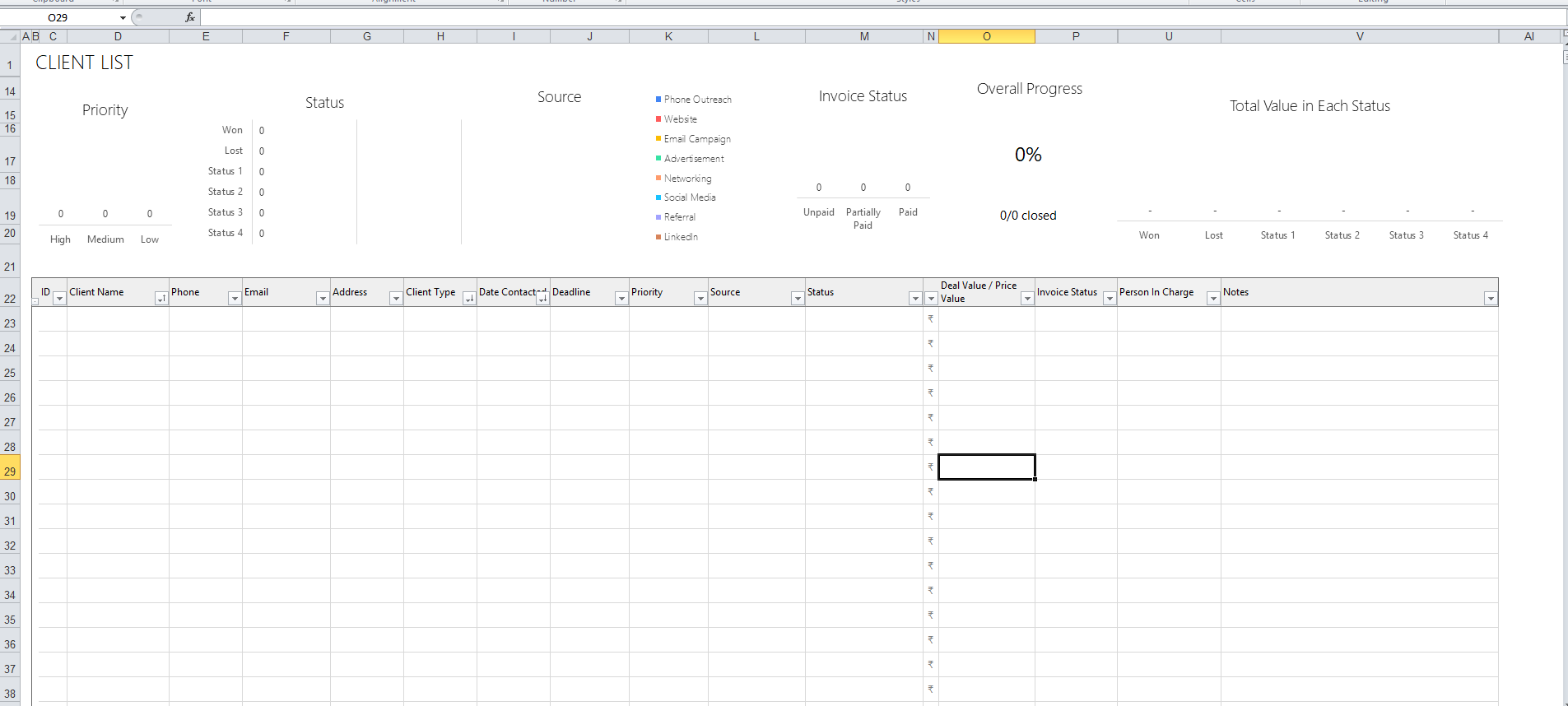1568x706 pixels.
Task: Click the fx Insert Function icon
Action: 190,17
